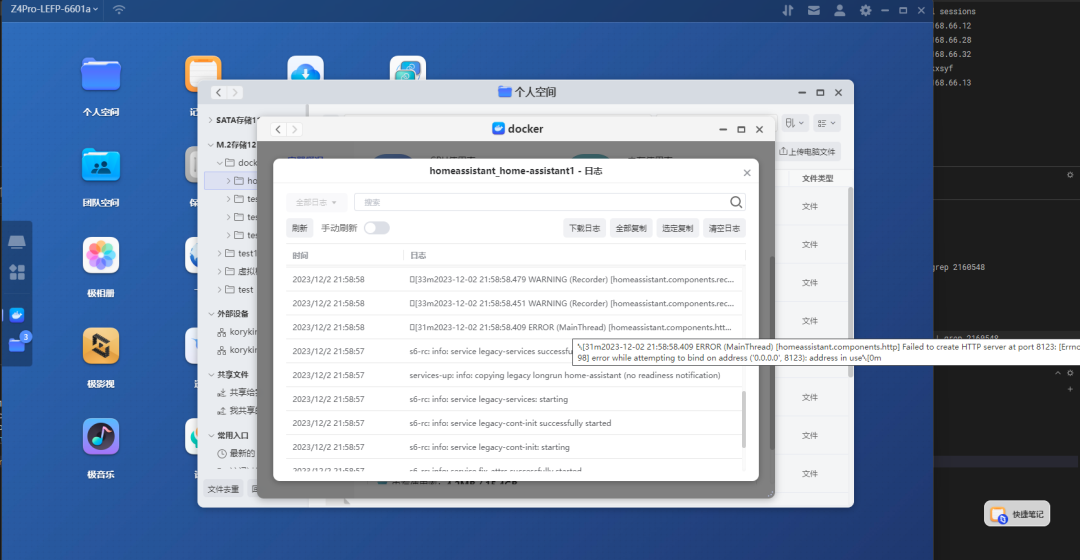
Task: Launch the 极相册 photo app icon
Action: click(x=101, y=256)
